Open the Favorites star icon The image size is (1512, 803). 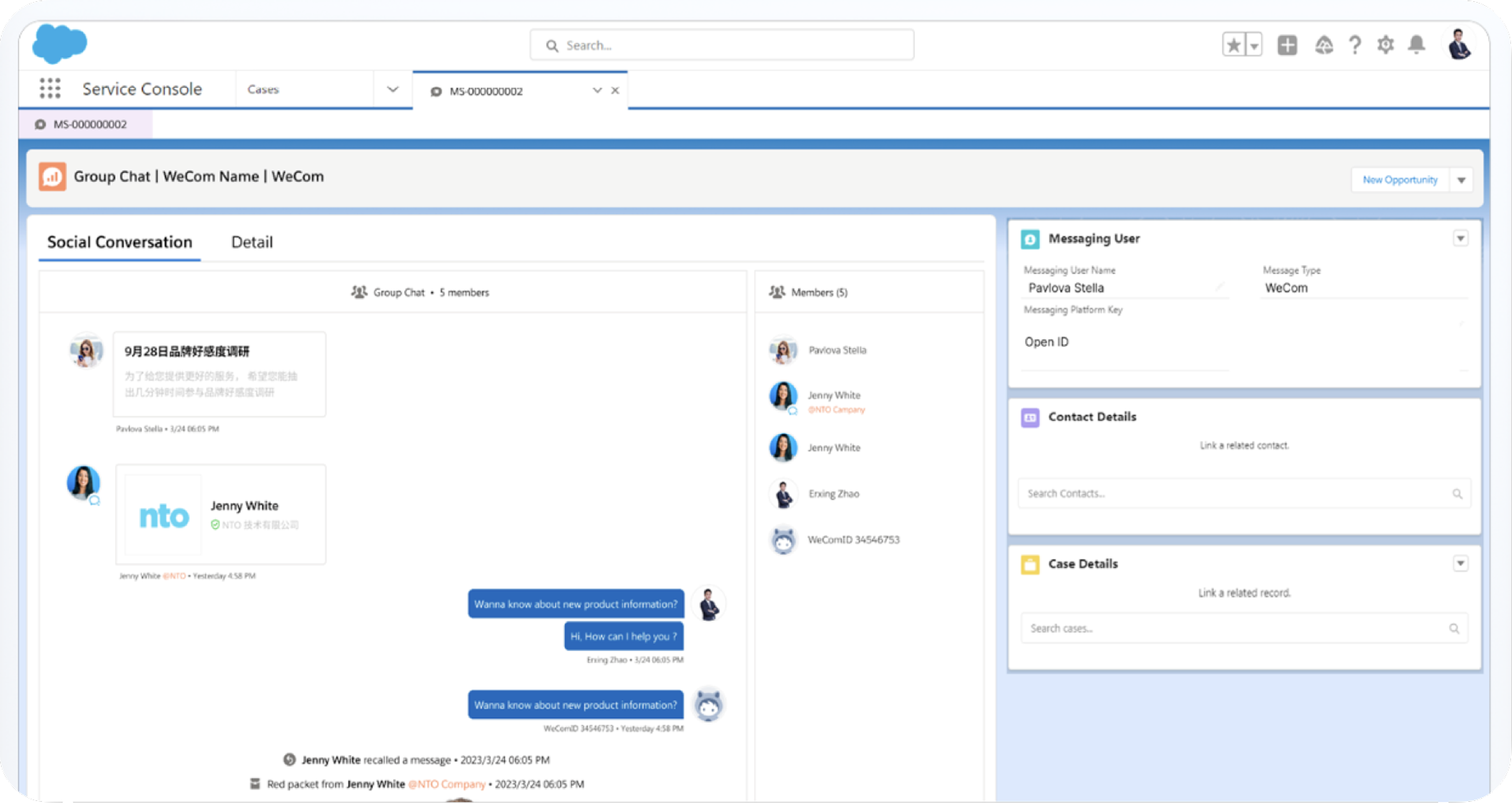click(1234, 44)
